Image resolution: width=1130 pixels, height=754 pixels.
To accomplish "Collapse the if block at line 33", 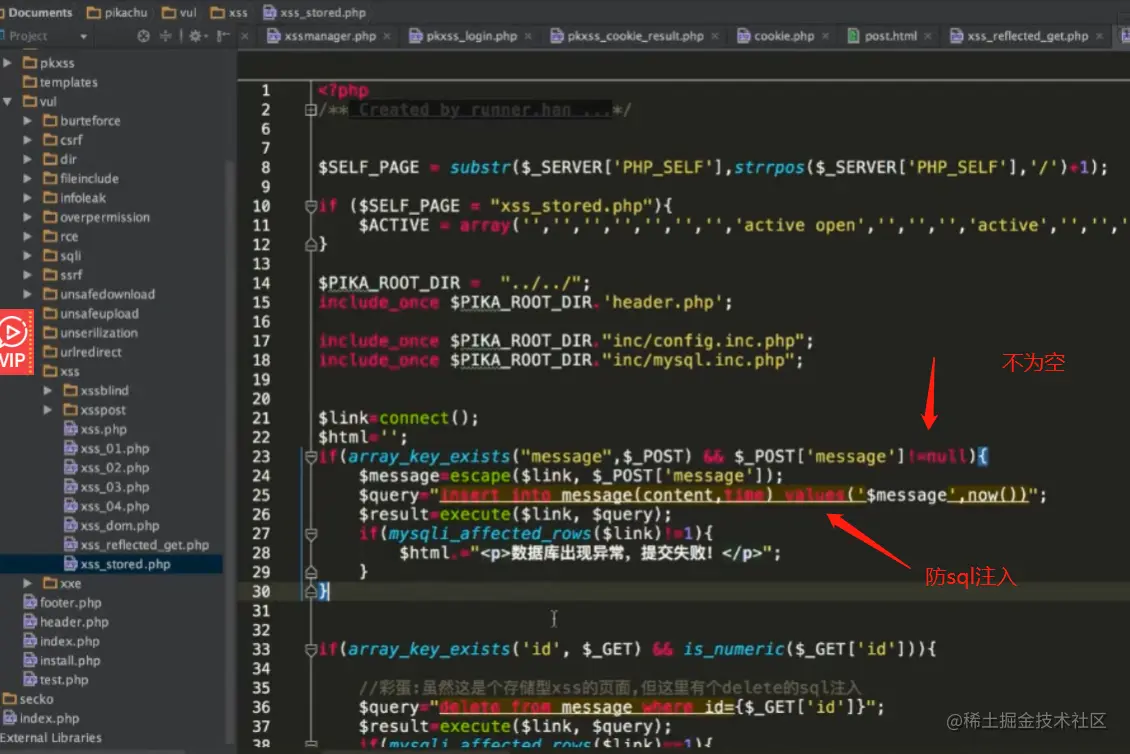I will [x=311, y=649].
